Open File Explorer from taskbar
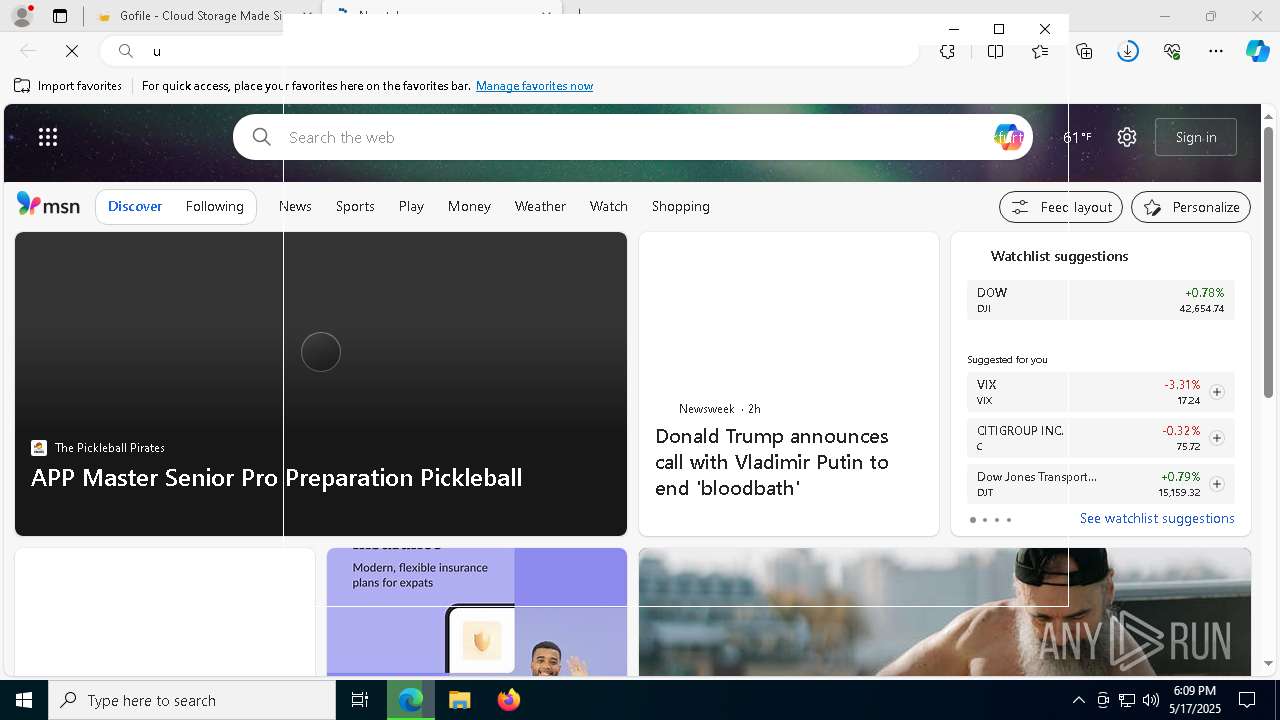The width and height of the screenshot is (1280, 720). (x=459, y=700)
